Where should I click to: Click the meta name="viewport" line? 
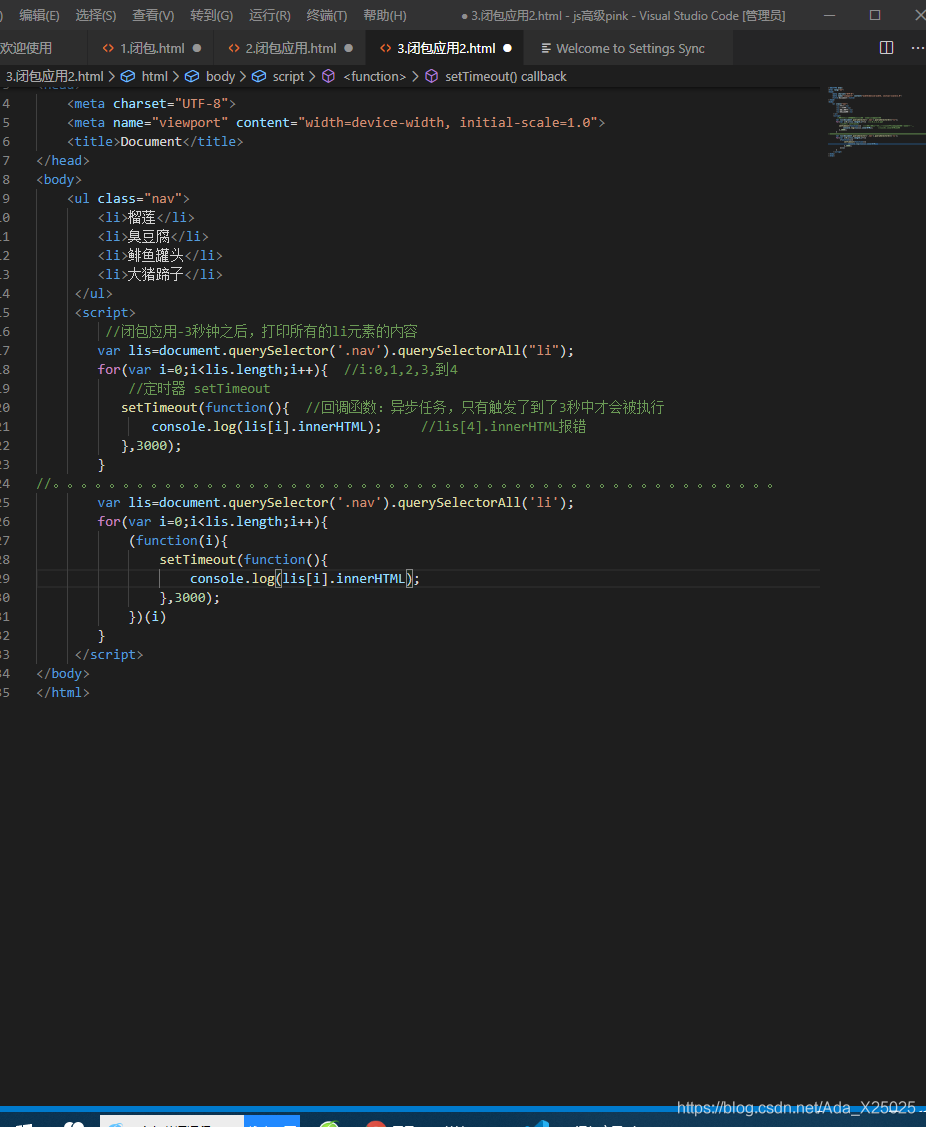pos(336,122)
